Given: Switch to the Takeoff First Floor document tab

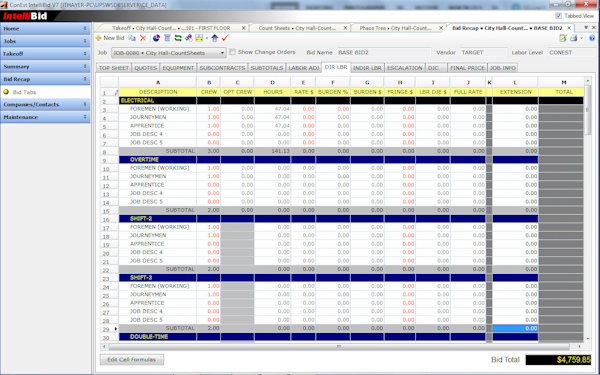Looking at the screenshot, I should click(x=171, y=28).
